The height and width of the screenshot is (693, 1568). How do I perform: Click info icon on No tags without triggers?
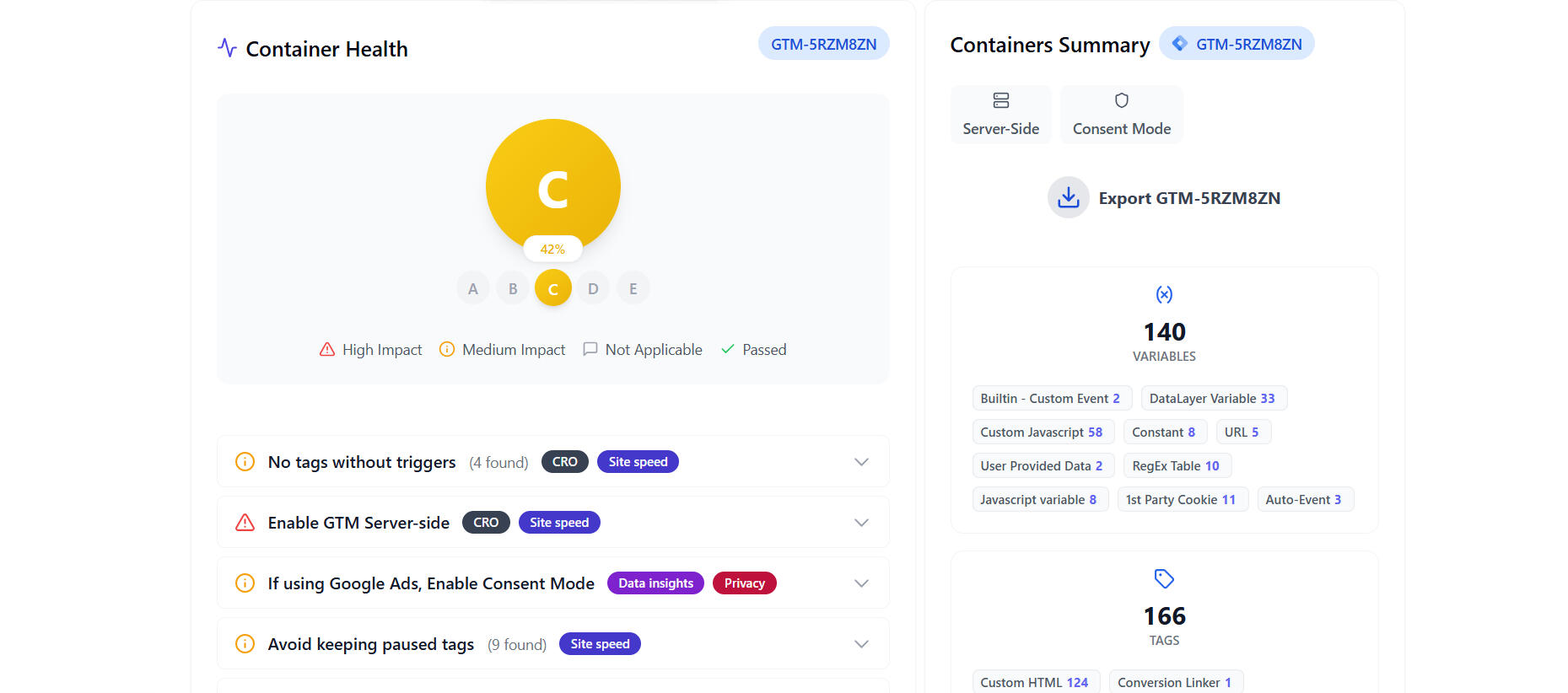pos(245,461)
